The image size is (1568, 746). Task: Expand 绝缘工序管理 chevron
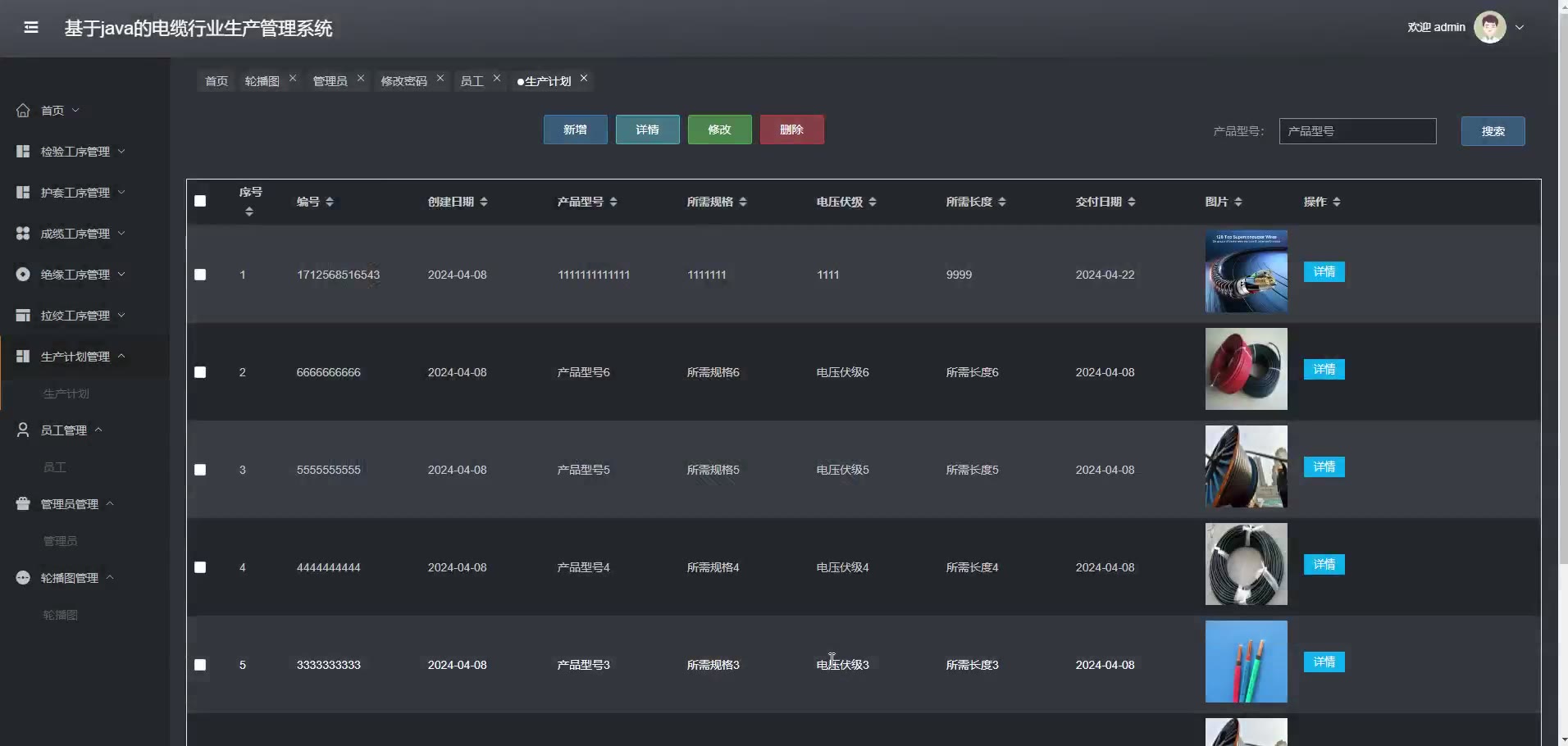121,274
